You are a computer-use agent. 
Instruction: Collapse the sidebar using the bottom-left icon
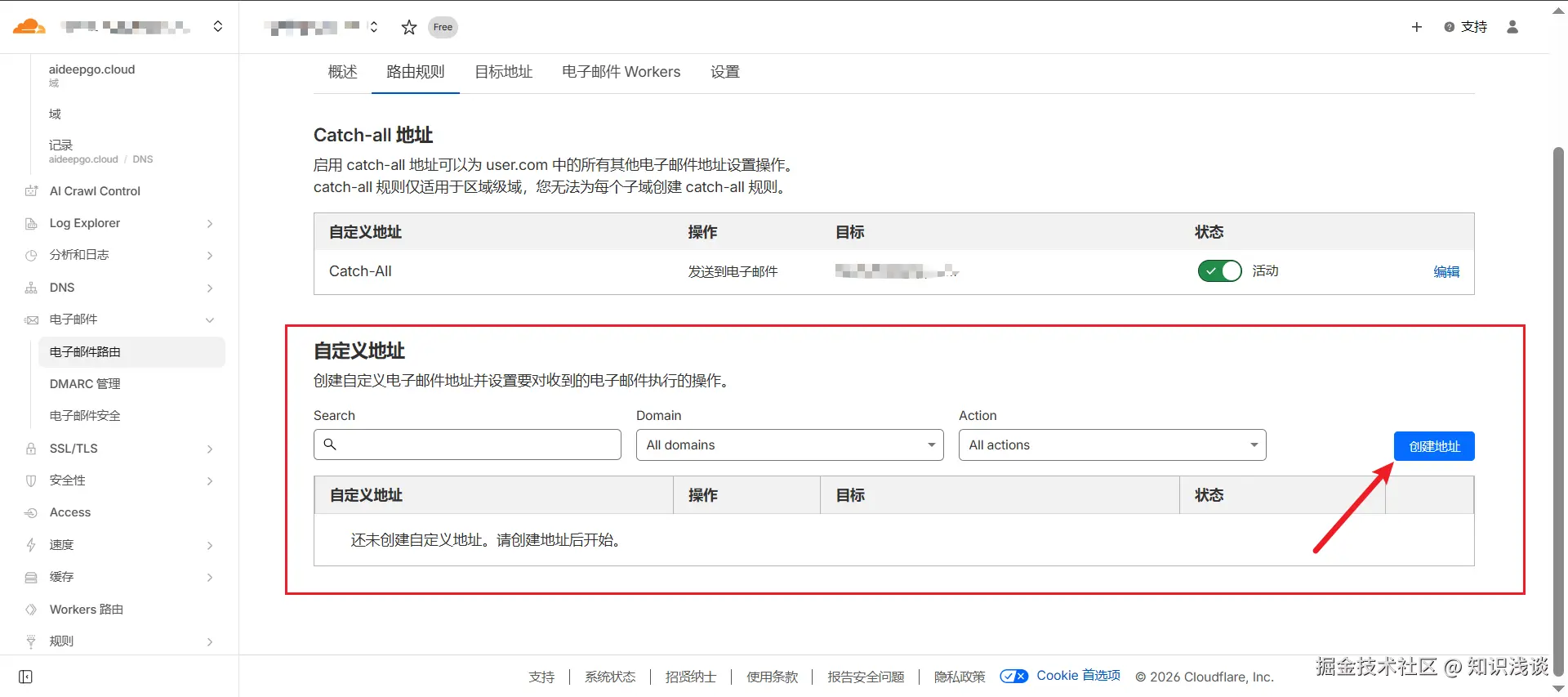[25, 677]
